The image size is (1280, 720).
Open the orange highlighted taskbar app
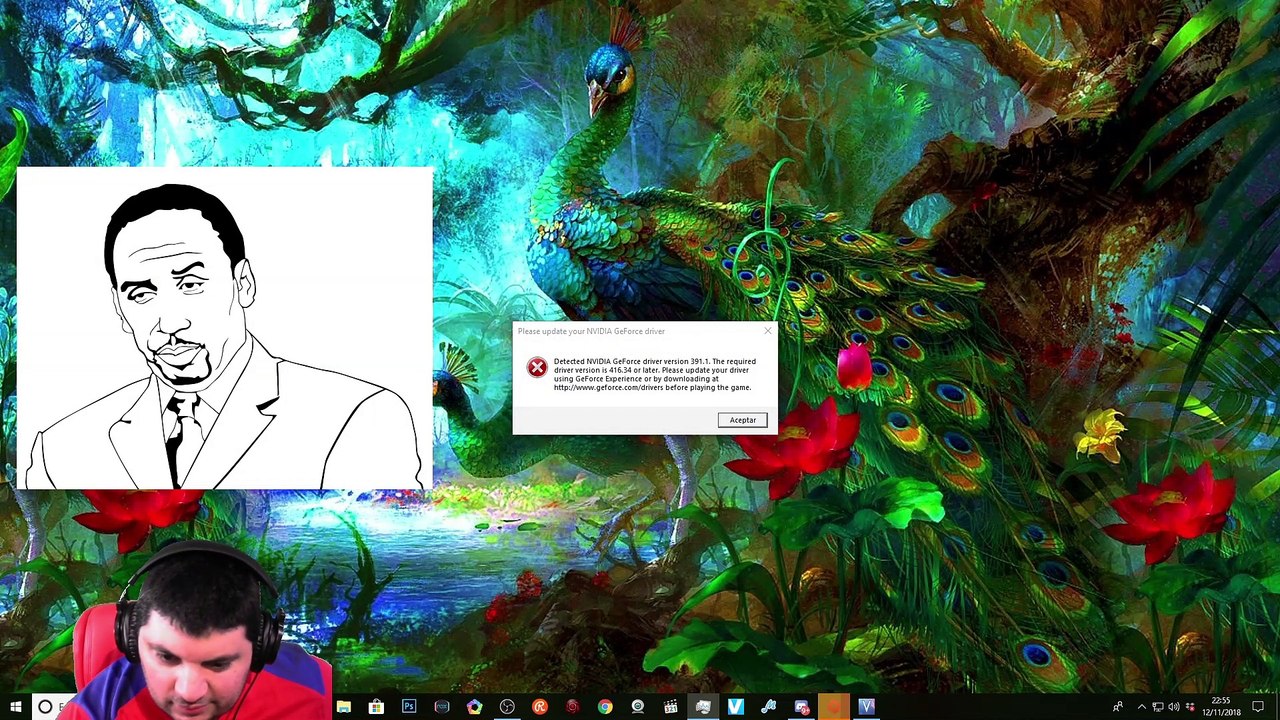pos(834,707)
